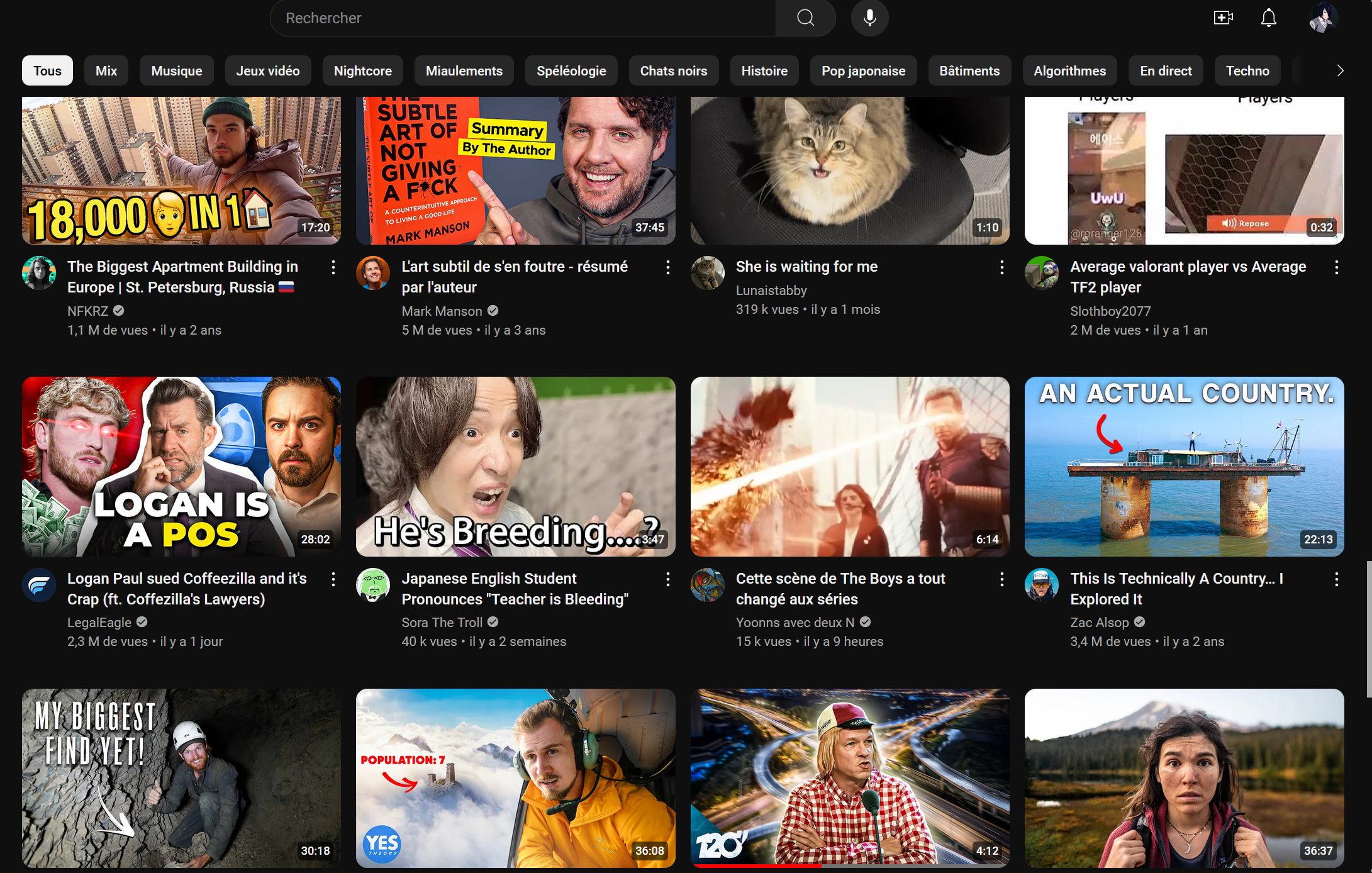The width and height of the screenshot is (1372, 873).
Task: Open three-dot menu for She is waiting for me
Action: (1001, 267)
